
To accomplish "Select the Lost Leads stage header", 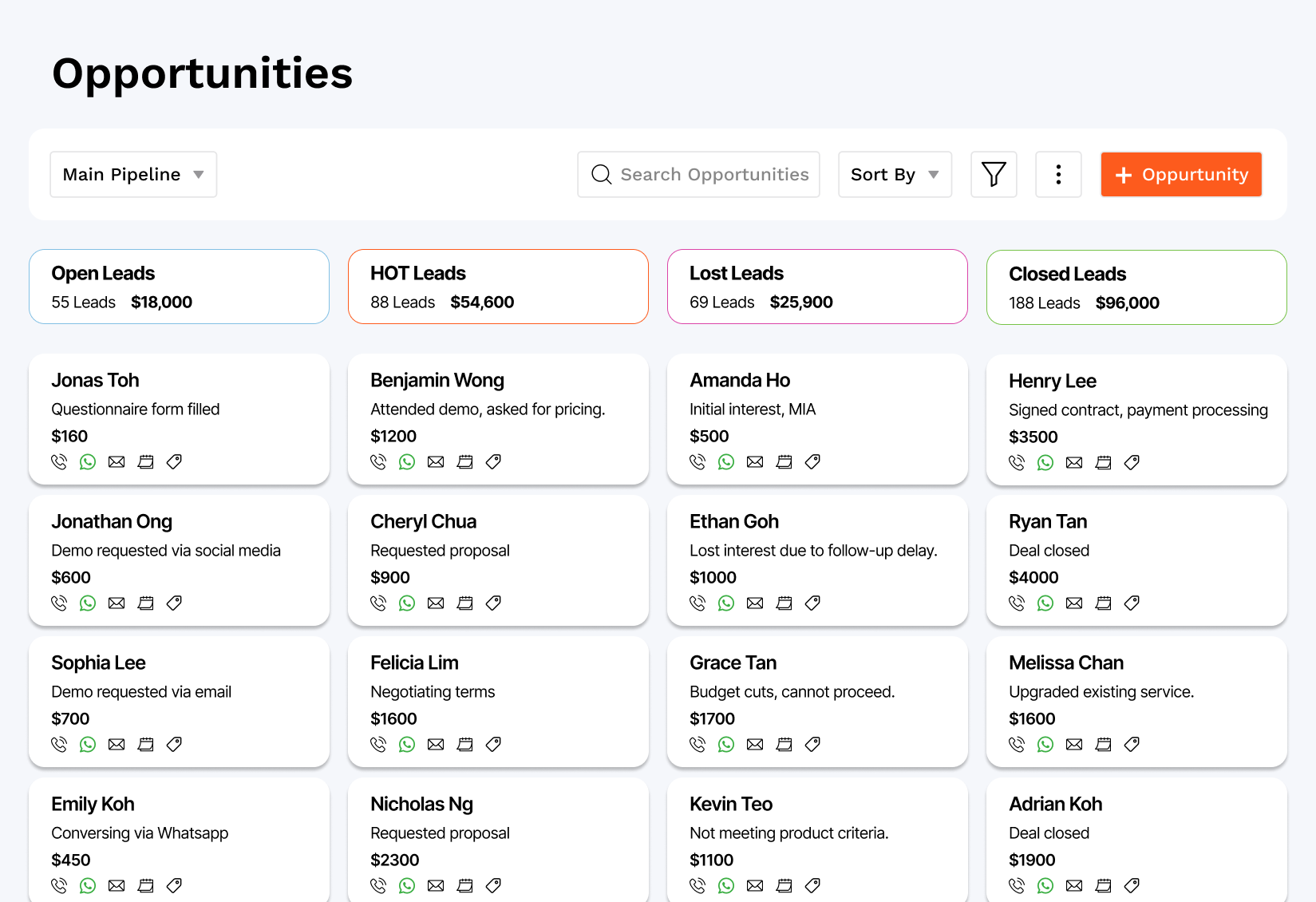I will [817, 287].
